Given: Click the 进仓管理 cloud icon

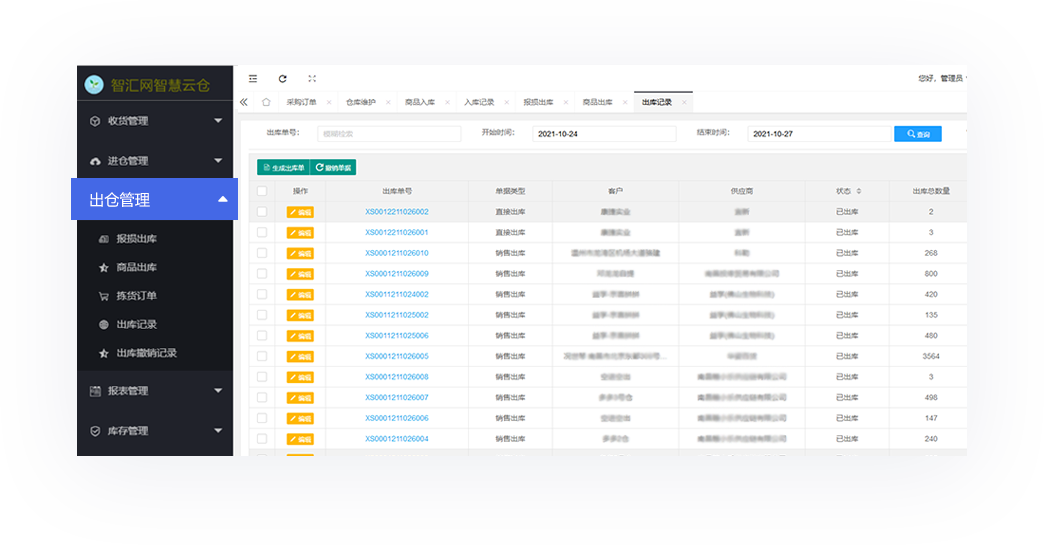Looking at the screenshot, I should tap(95, 161).
